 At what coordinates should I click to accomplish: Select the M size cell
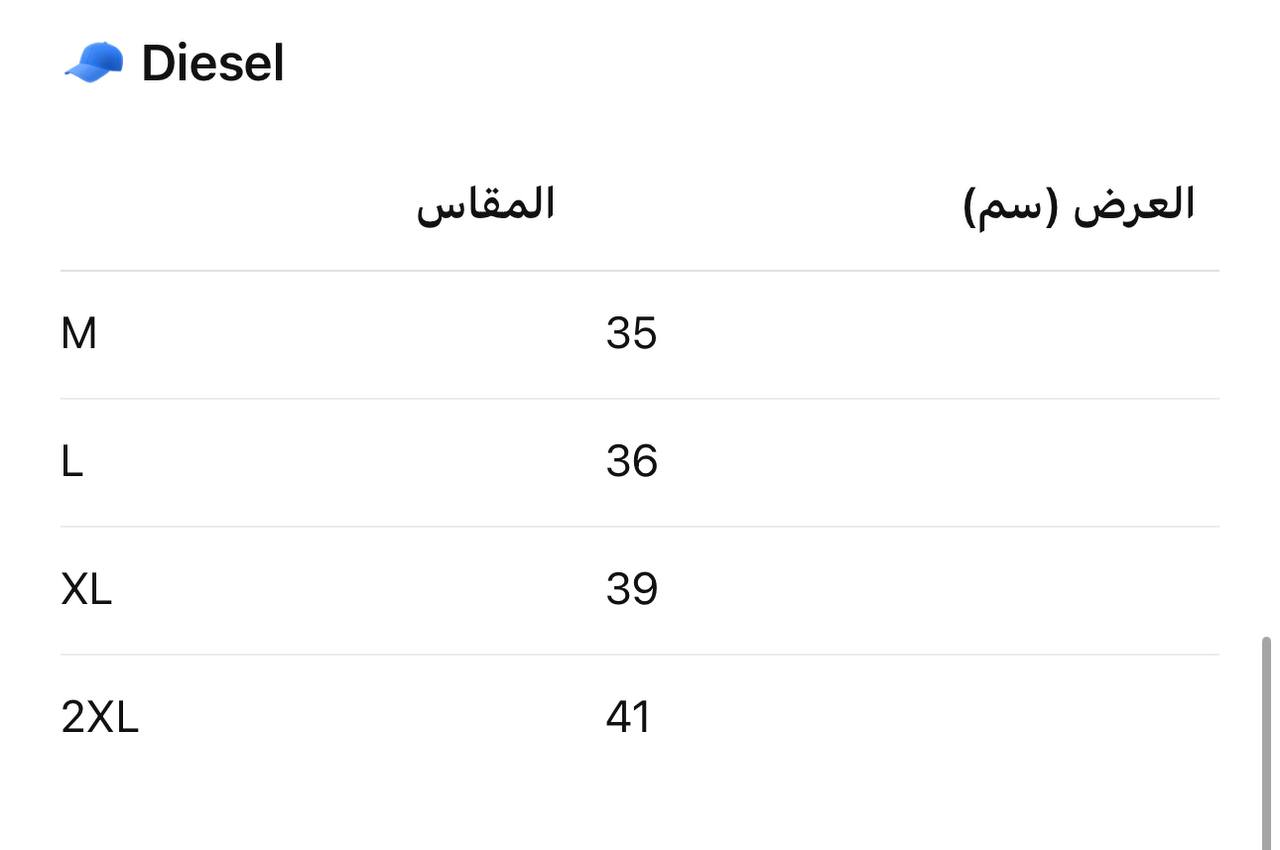coord(79,333)
